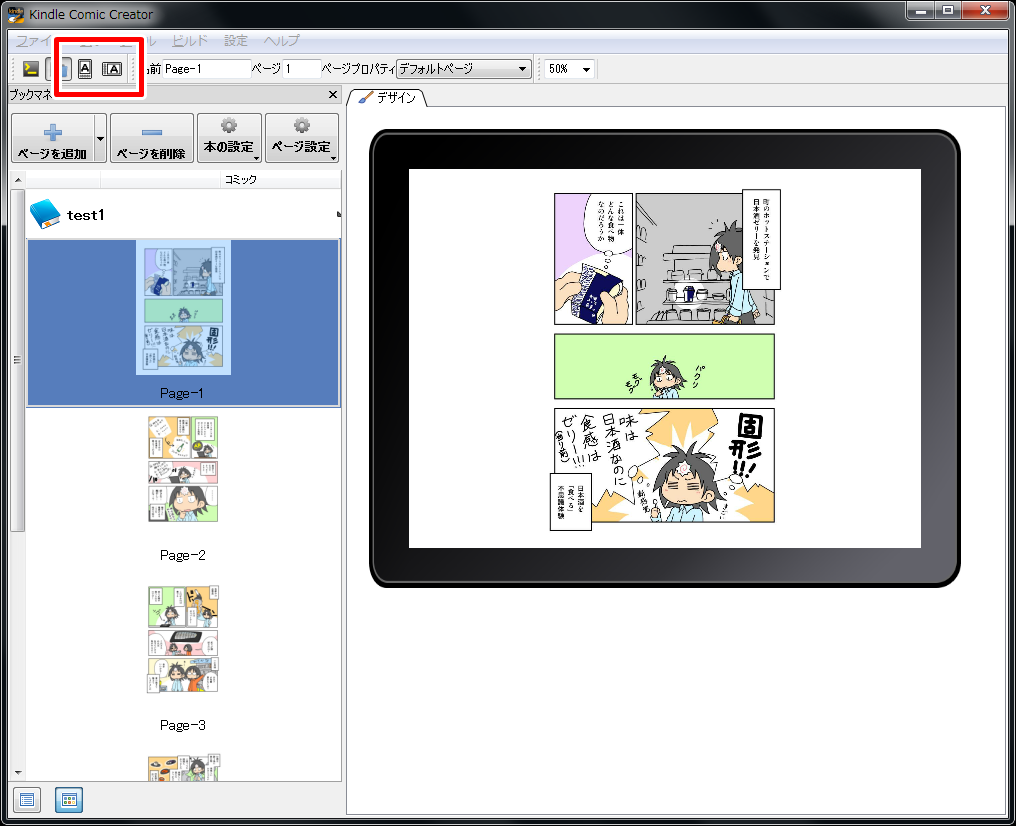The width and height of the screenshot is (1016, 826).
Task: Open the デフォルトページ page property dropdown
Action: (463, 69)
